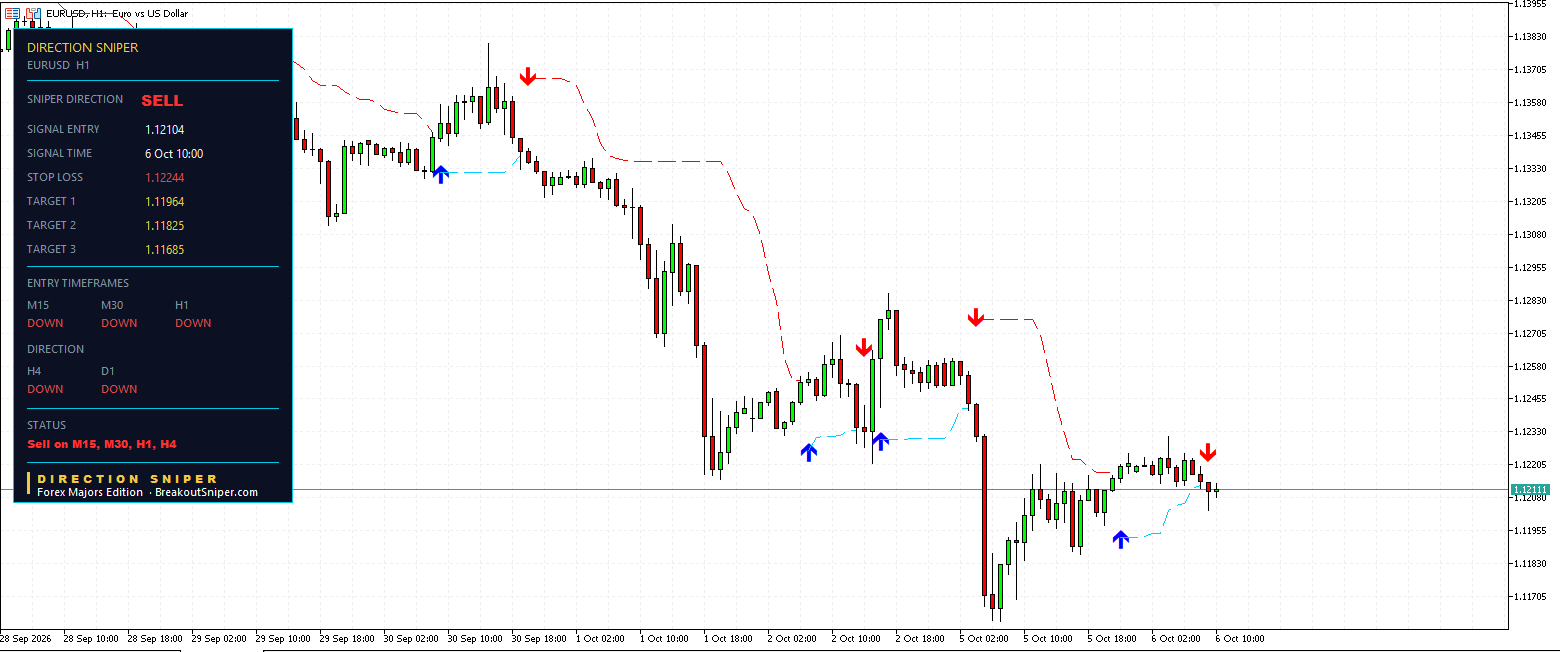
Task: Click the DOWN status under M15
Action: coord(45,323)
